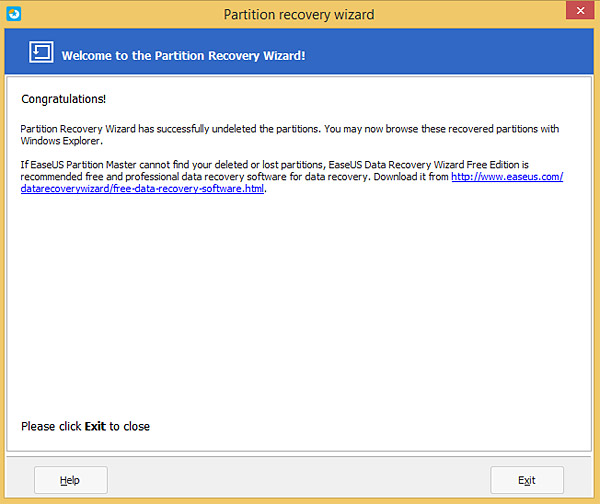The width and height of the screenshot is (600, 504).
Task: Click the empty white area of the content pane
Action: point(300,310)
